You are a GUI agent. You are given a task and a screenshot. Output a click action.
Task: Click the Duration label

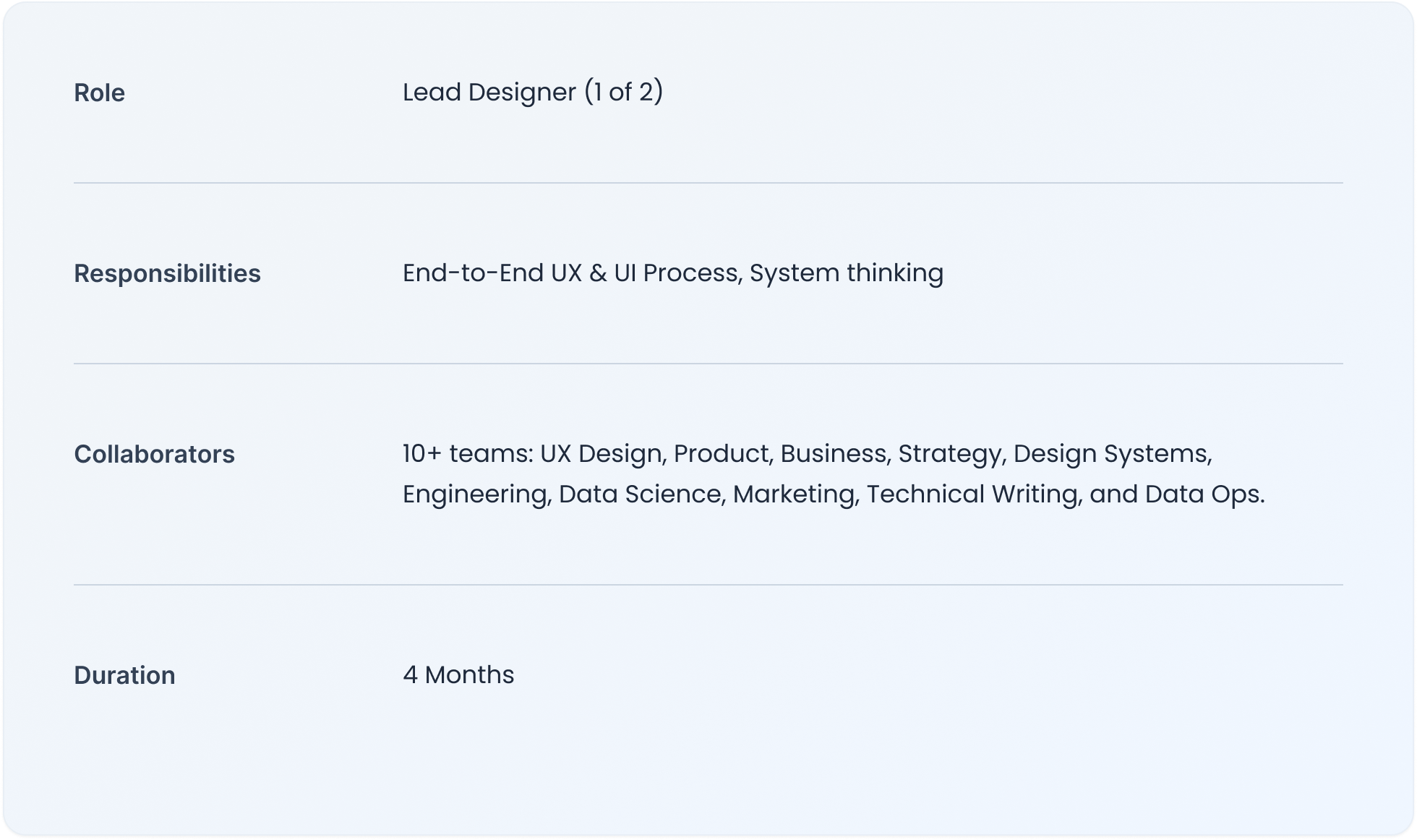(124, 675)
